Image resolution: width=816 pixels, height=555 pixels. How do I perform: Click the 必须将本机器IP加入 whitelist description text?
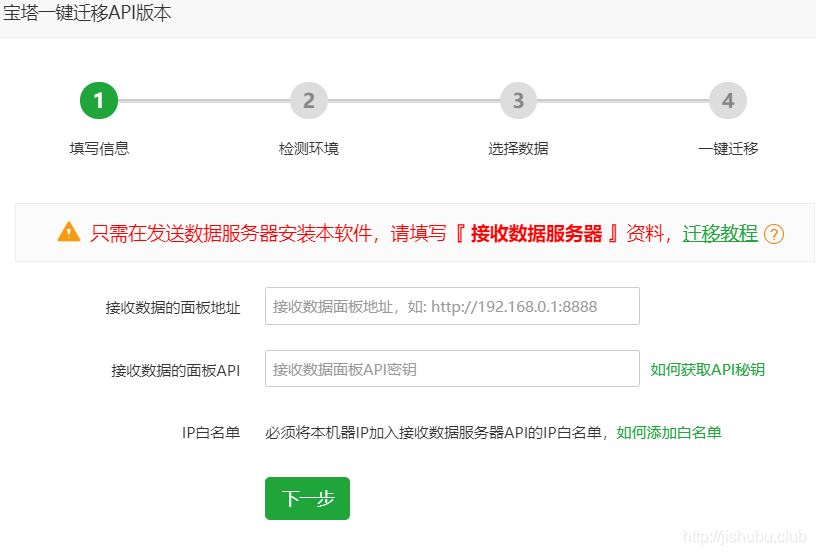click(x=435, y=433)
